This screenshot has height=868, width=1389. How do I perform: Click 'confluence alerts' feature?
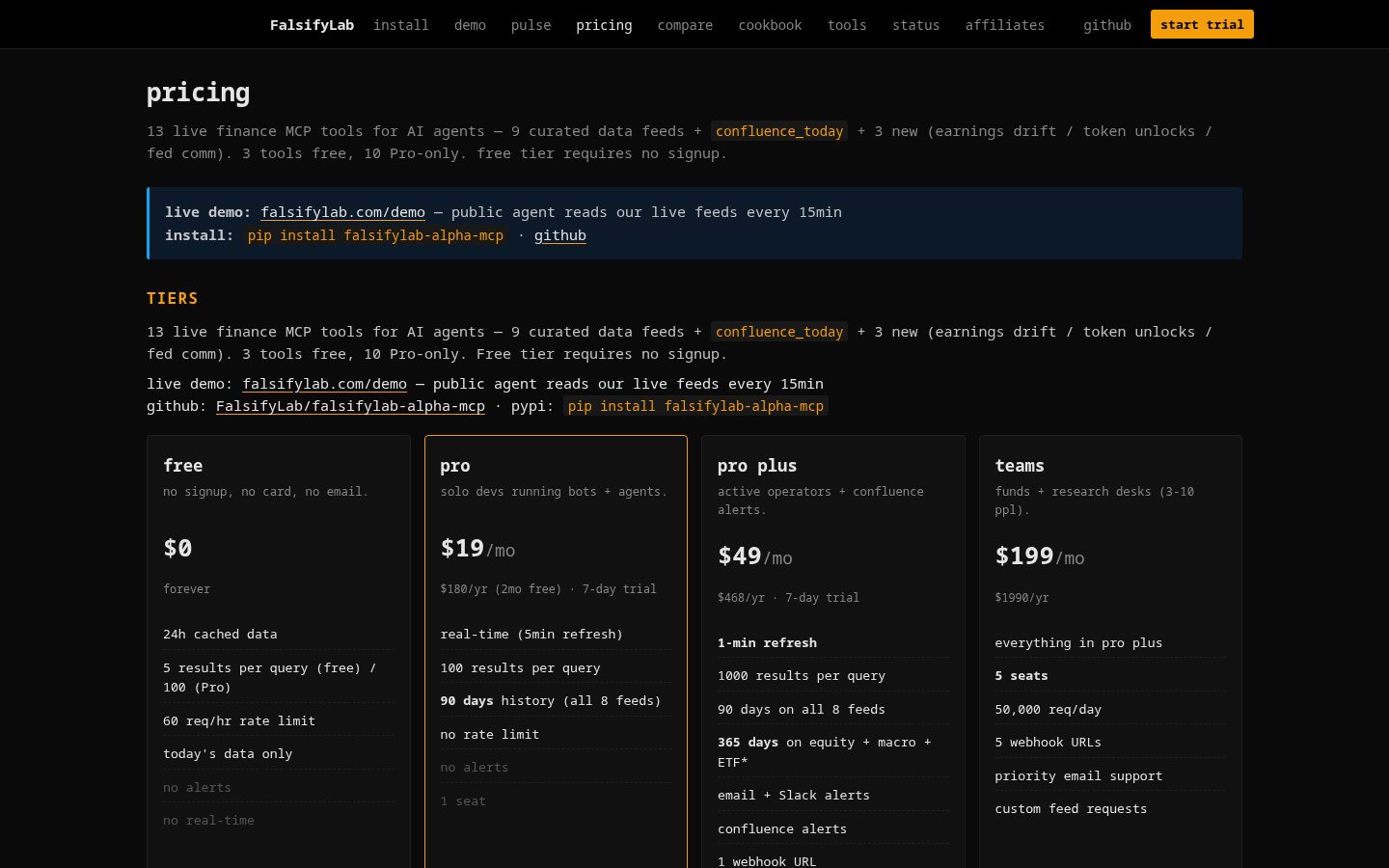pos(782,829)
